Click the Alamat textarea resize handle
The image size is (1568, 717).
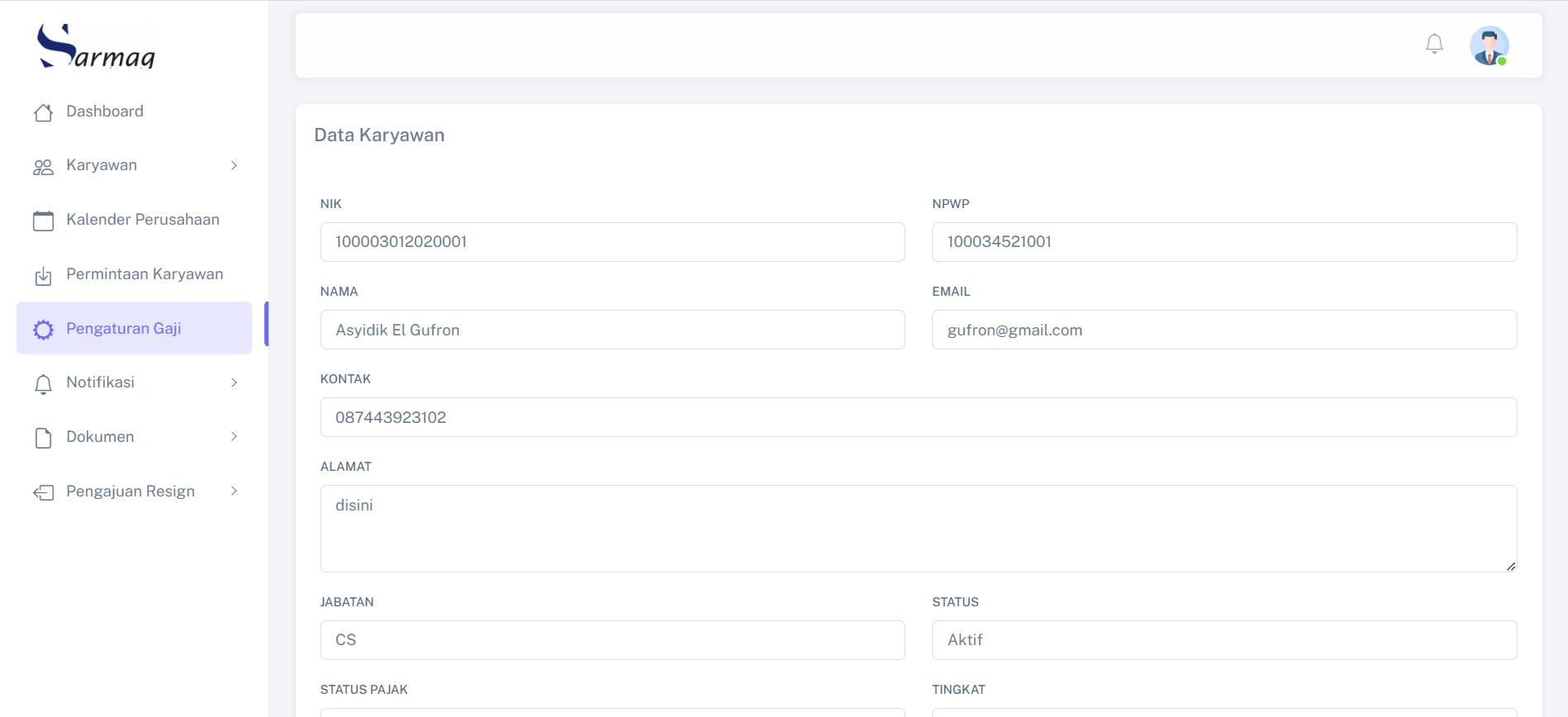coord(1511,566)
